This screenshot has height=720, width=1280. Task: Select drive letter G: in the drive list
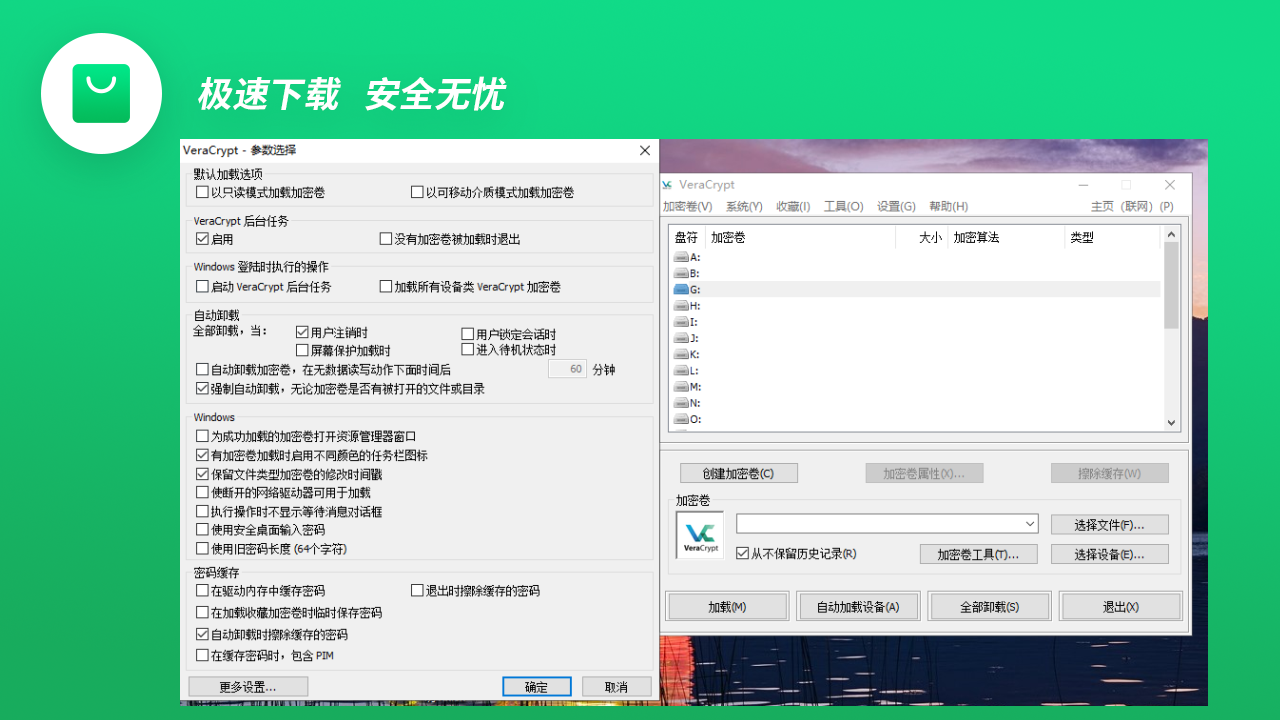point(700,289)
